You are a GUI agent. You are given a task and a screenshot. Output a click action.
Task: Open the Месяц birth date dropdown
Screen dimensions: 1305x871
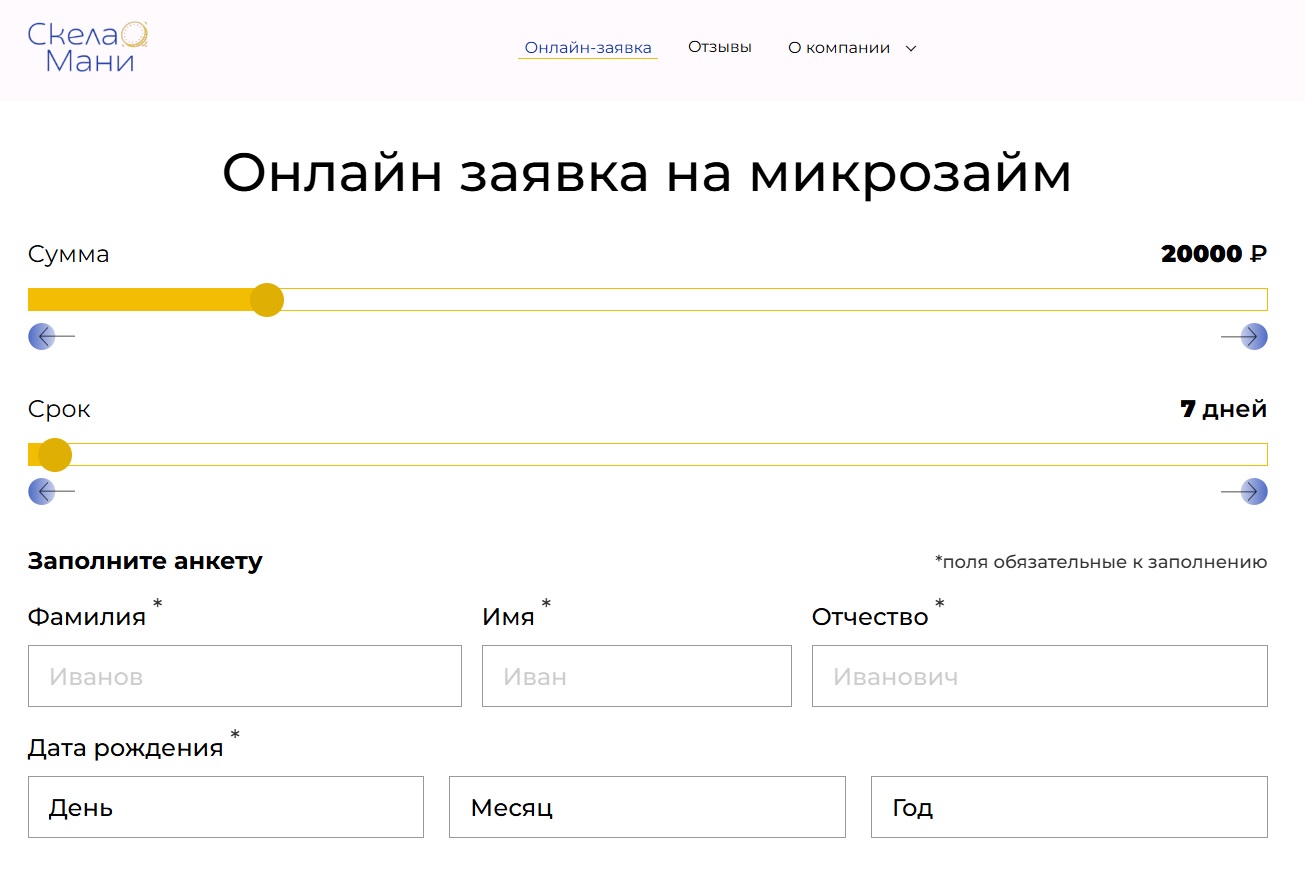click(647, 807)
